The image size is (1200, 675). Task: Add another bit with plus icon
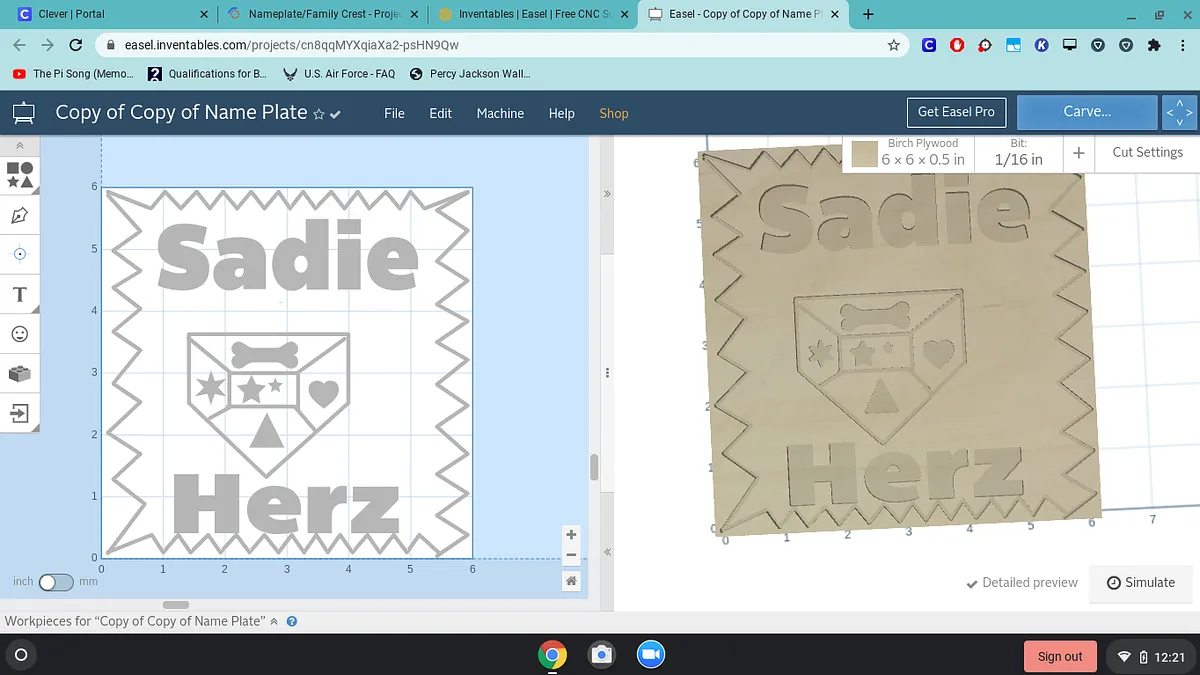click(1078, 153)
